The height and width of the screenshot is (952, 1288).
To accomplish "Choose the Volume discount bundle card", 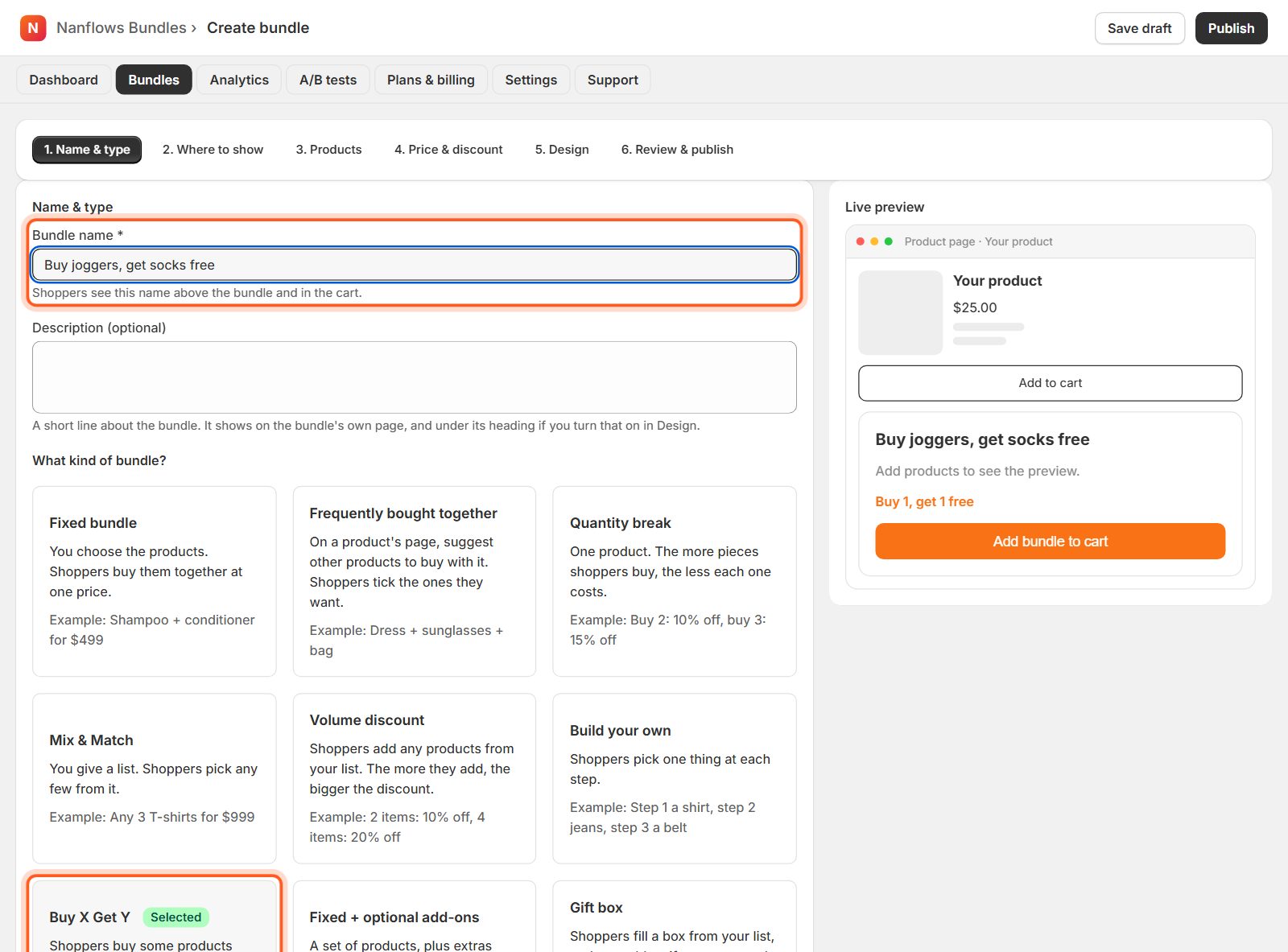I will pos(415,778).
